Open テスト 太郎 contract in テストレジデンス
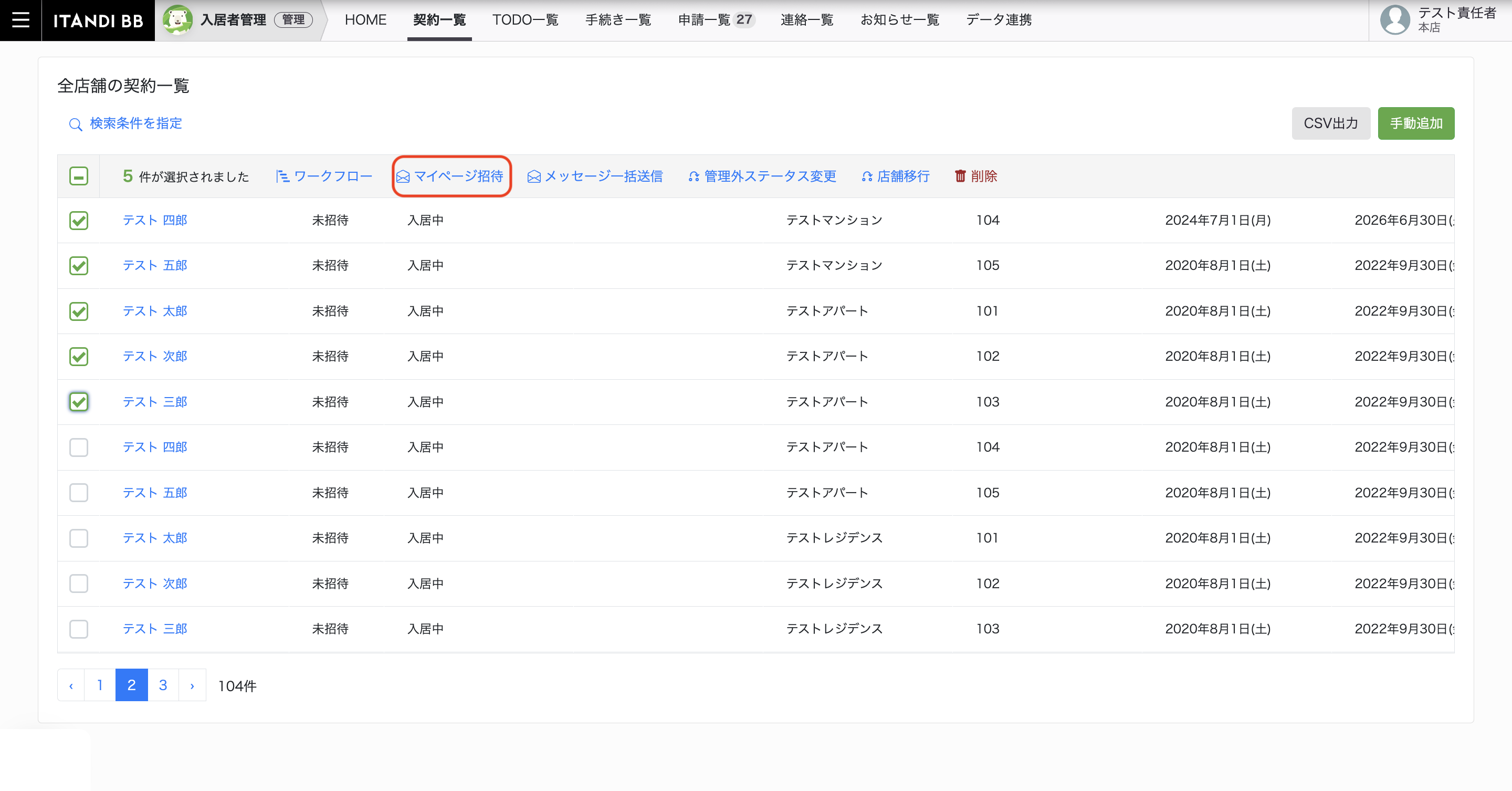The width and height of the screenshot is (1512, 791). [155, 538]
